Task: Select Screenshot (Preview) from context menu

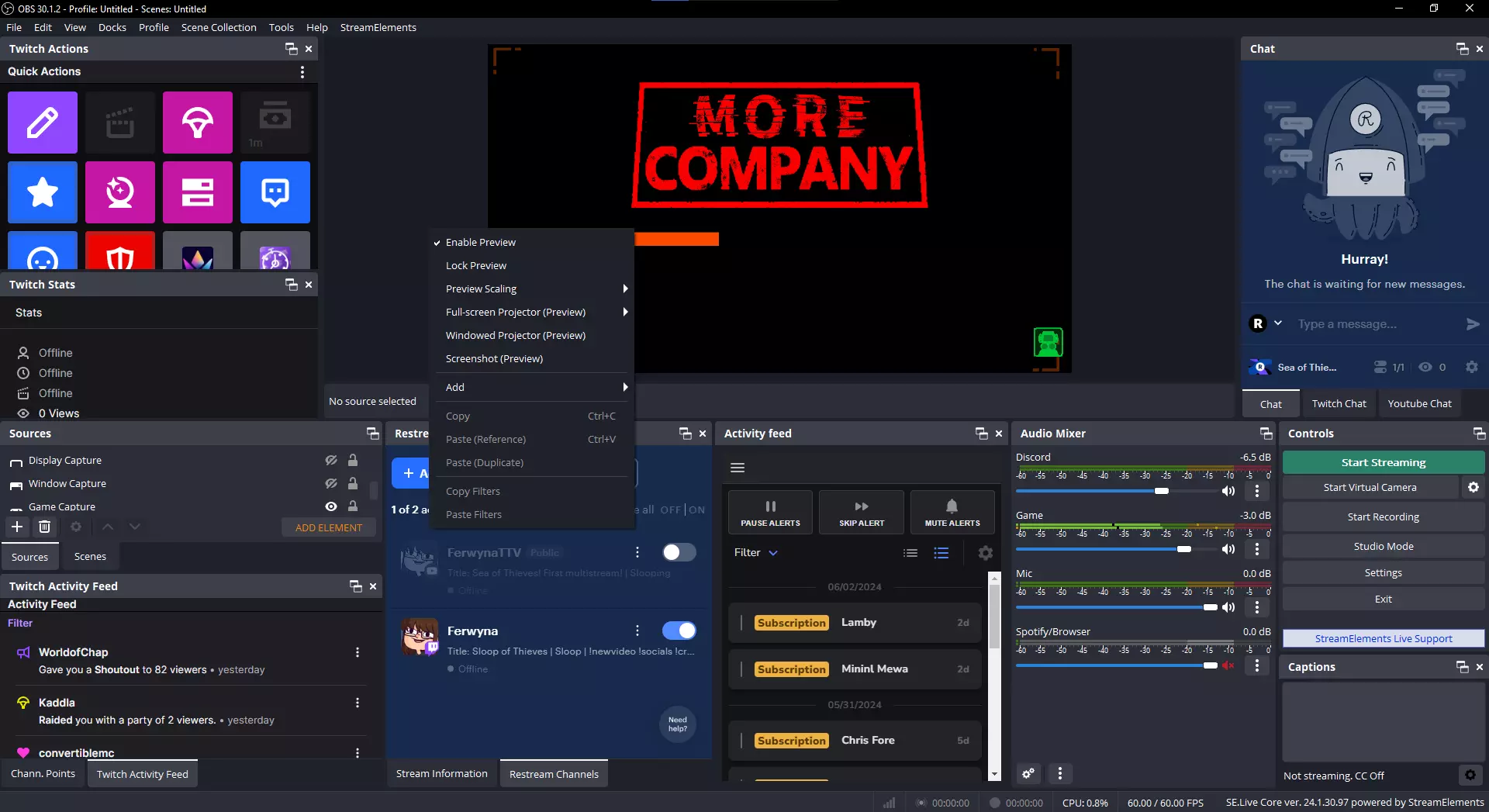Action: click(494, 358)
